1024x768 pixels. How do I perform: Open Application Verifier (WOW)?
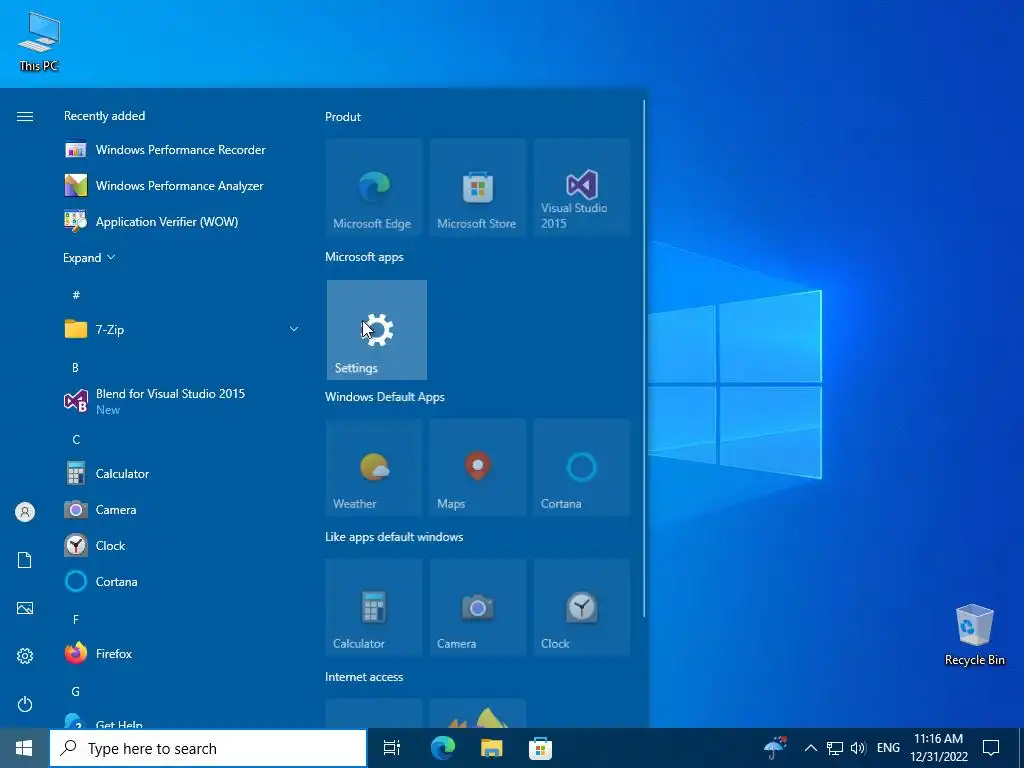[x=180, y=221]
